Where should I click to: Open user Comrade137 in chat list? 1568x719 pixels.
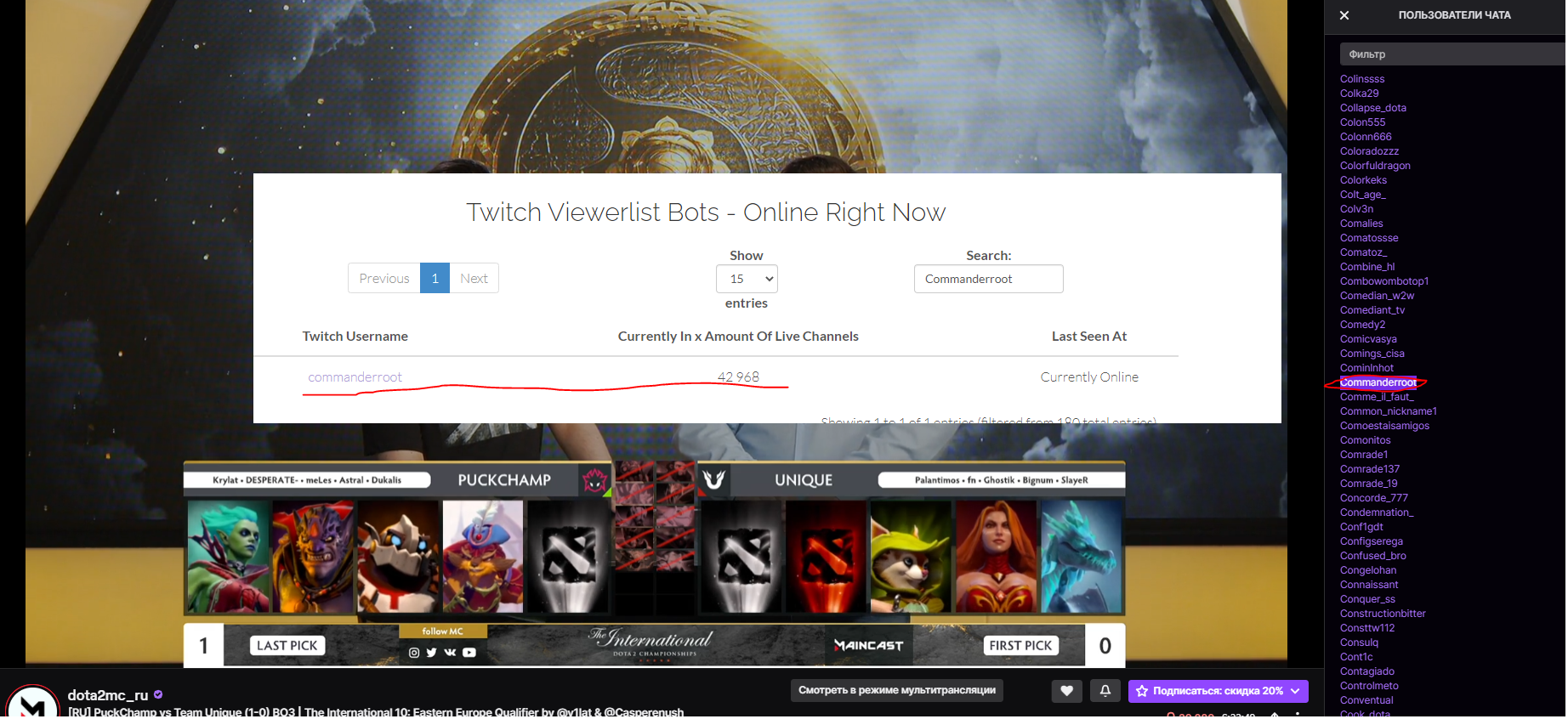click(x=1370, y=469)
